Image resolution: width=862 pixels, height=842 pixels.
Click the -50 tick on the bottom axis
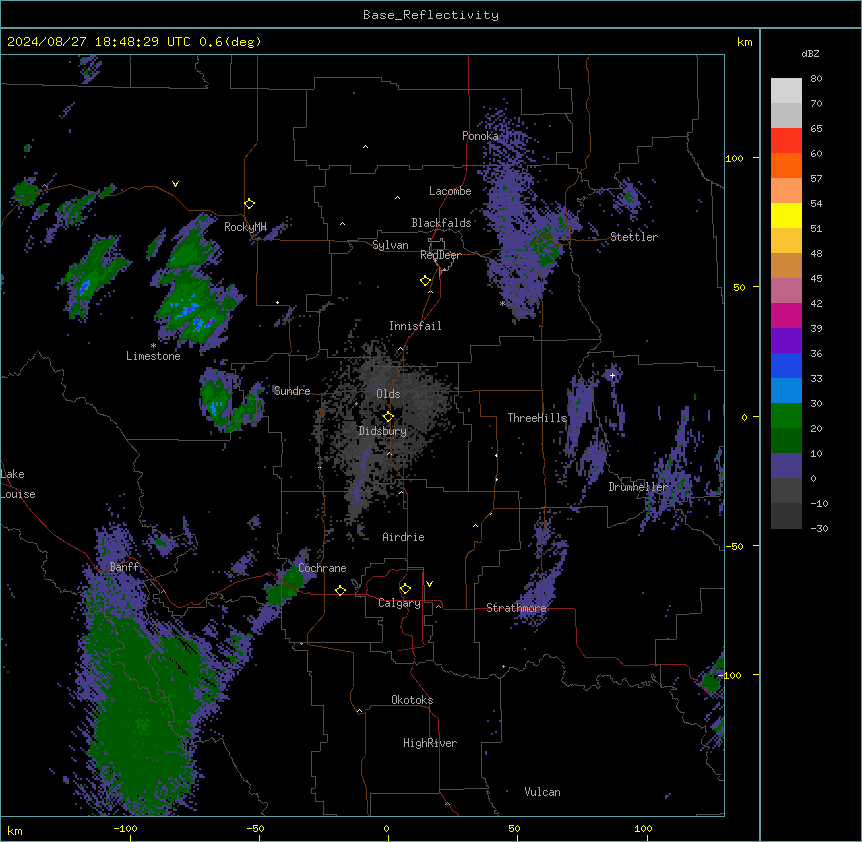[x=255, y=828]
